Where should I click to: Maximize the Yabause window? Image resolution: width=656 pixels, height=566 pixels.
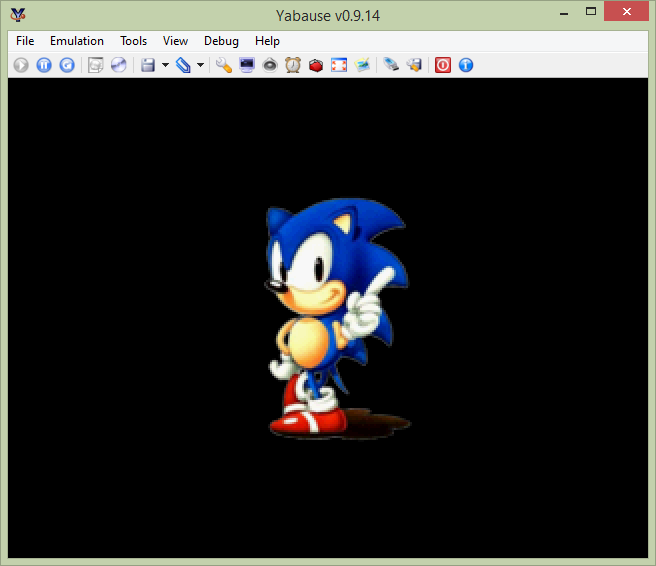tap(591, 12)
